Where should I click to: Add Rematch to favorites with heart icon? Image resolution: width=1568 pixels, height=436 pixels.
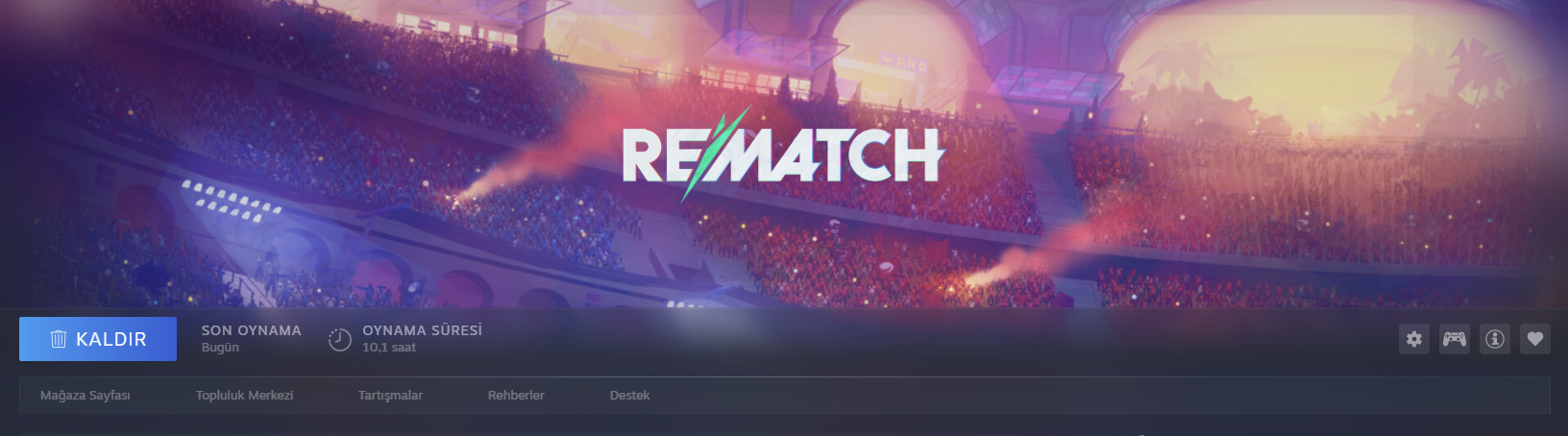[1535, 339]
